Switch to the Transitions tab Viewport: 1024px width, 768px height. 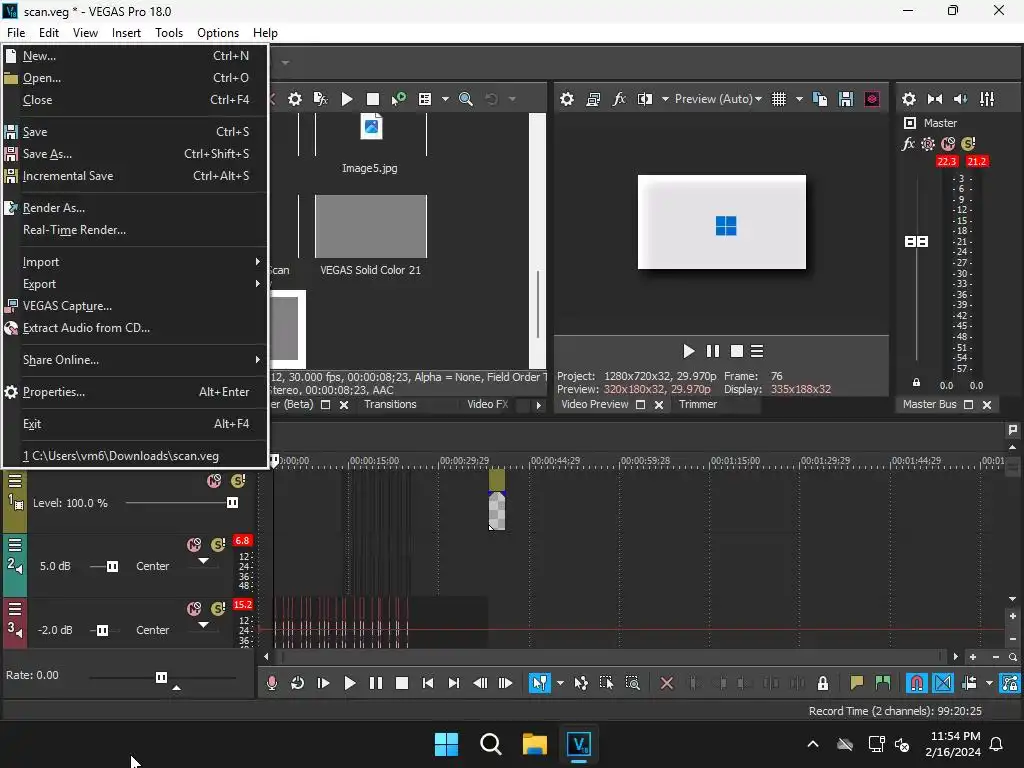tap(390, 404)
